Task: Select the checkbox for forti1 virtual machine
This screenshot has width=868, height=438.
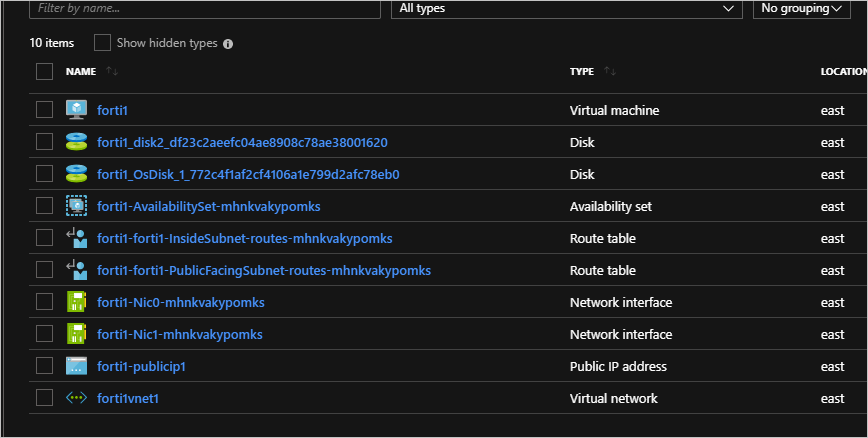Action: (44, 110)
